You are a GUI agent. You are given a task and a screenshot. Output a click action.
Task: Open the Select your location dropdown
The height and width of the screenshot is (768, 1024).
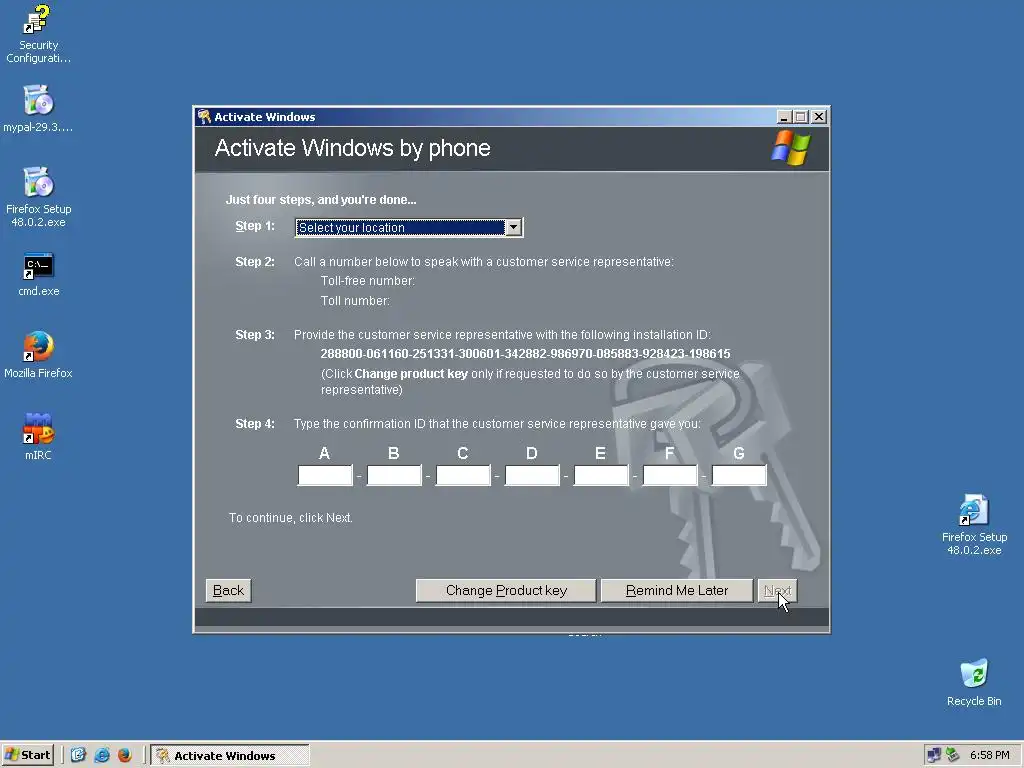409,227
